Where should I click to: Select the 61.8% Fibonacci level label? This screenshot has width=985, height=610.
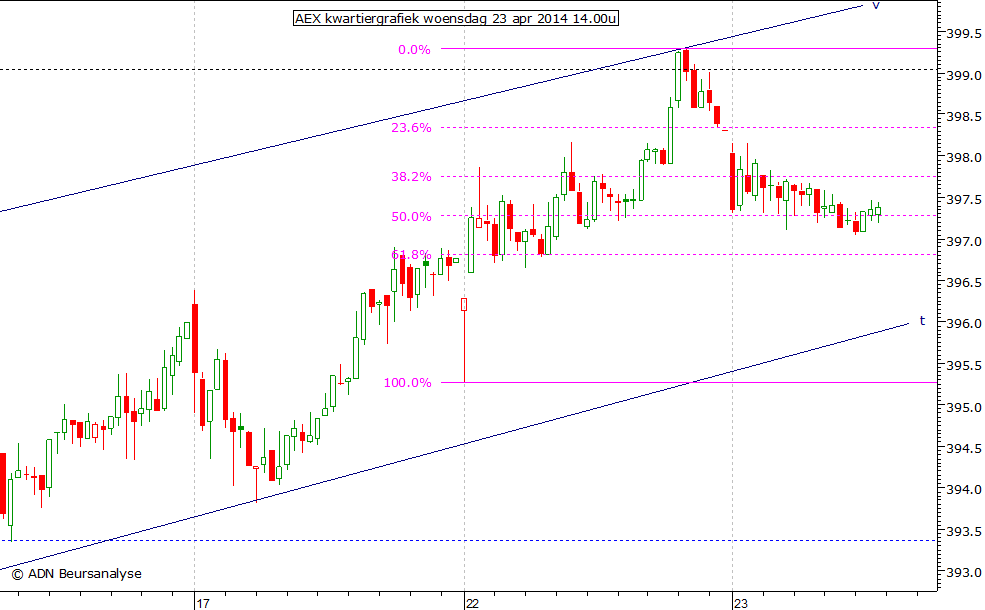pyautogui.click(x=411, y=254)
